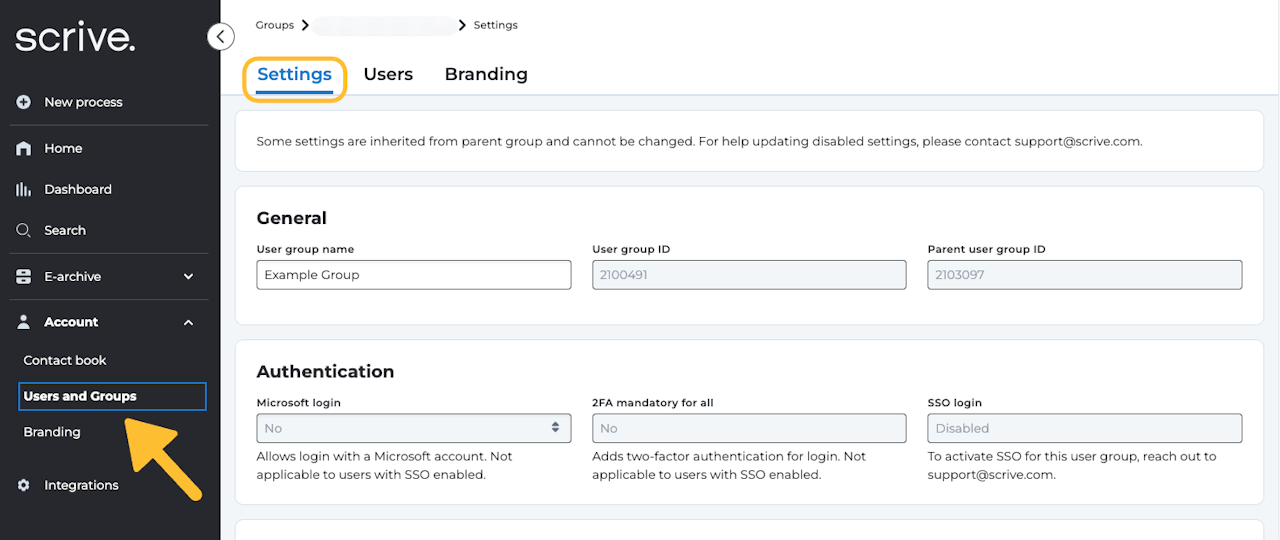Click the New process plus icon
The width and height of the screenshot is (1280, 540).
(24, 102)
